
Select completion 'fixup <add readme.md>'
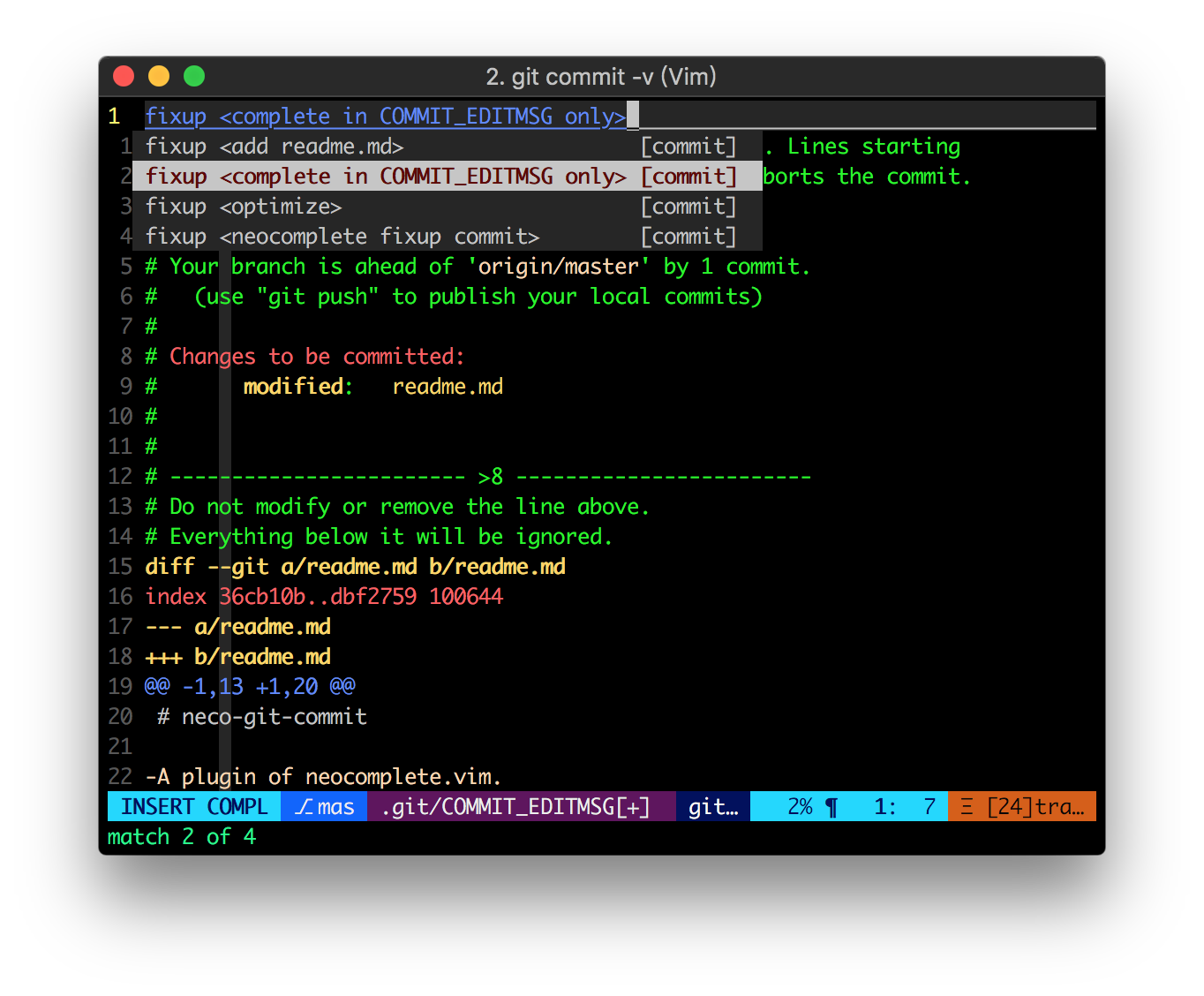coord(448,147)
